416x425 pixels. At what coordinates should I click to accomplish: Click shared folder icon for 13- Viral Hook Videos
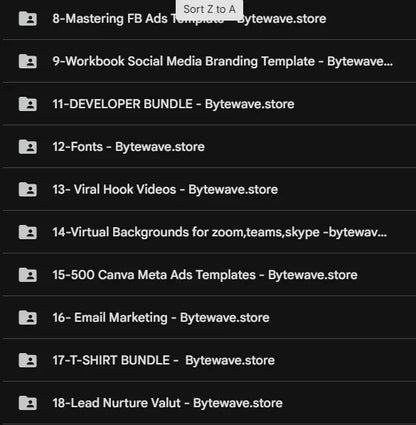pos(28,189)
